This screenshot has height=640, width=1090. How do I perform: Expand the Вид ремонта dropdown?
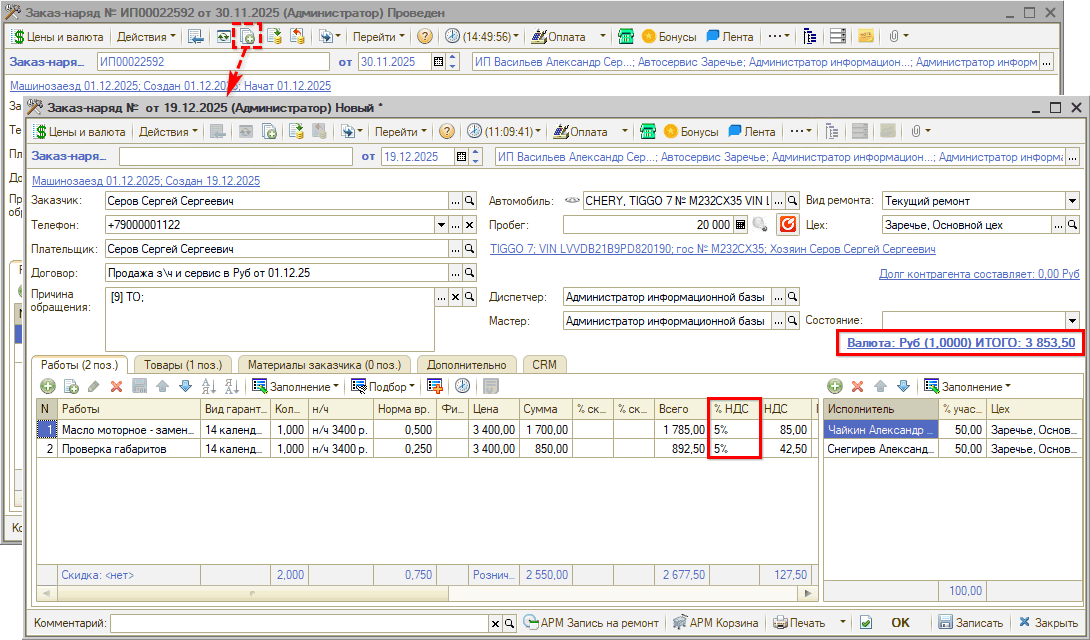[x=1072, y=201]
